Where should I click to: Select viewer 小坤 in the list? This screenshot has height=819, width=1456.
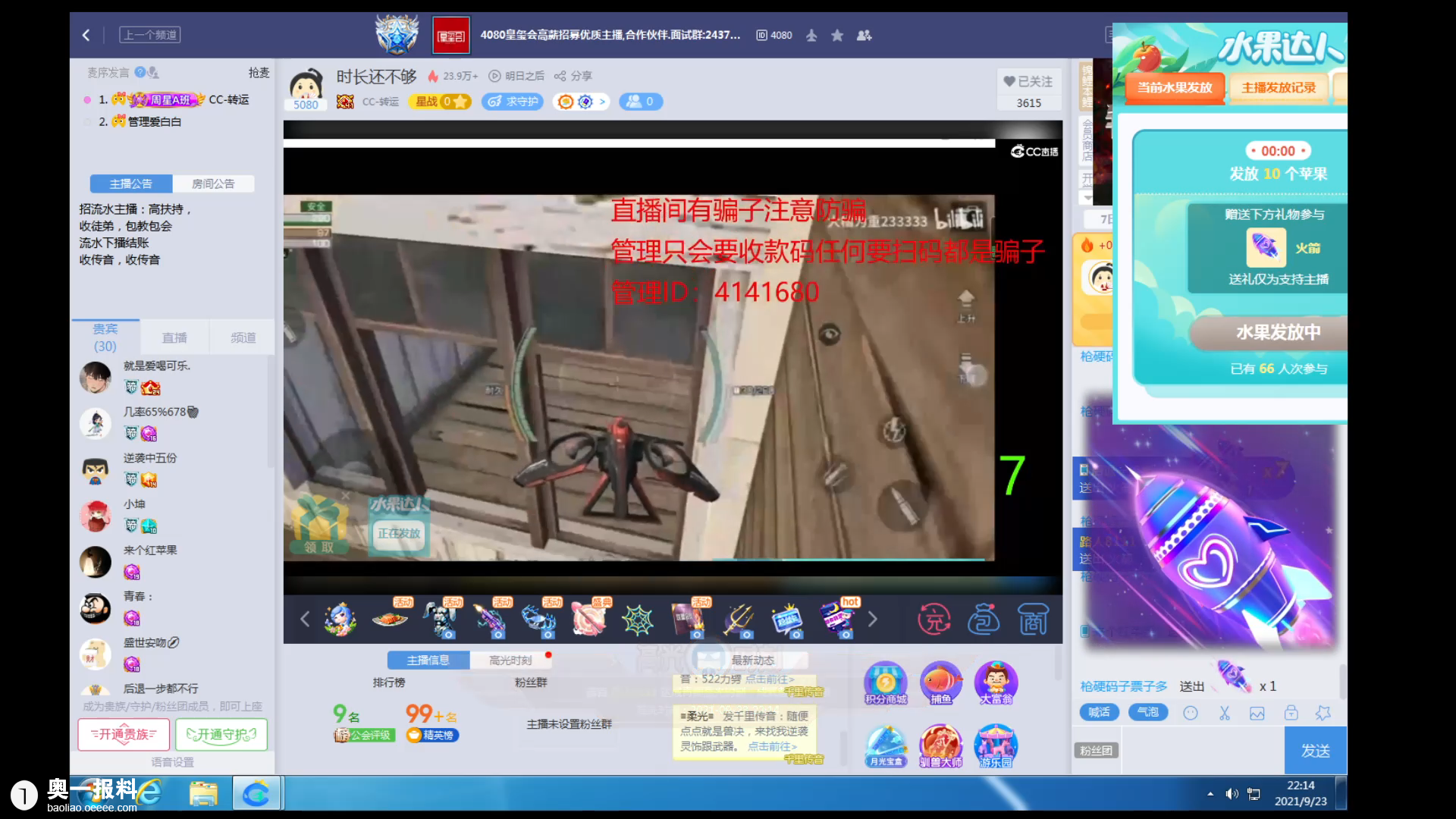tap(173, 516)
